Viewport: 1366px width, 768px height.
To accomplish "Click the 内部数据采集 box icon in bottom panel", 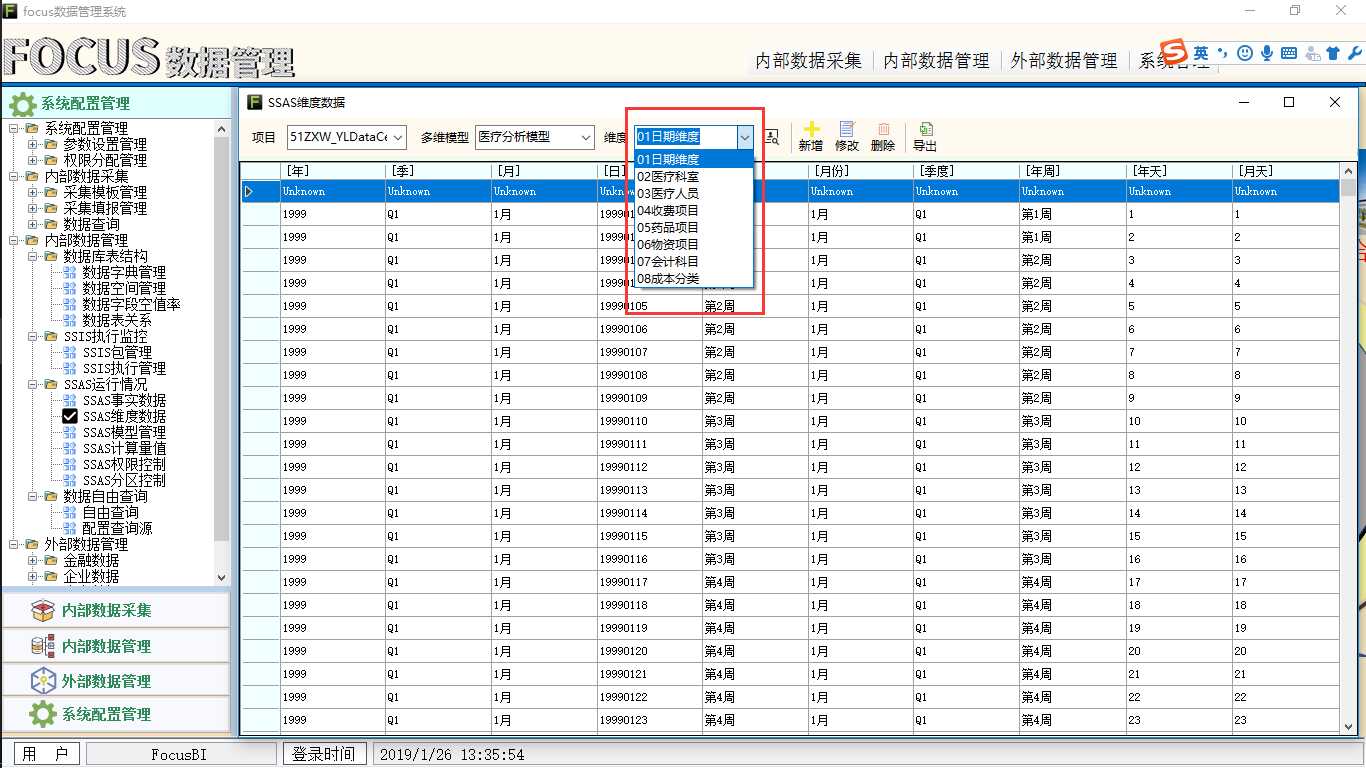I will 42,610.
